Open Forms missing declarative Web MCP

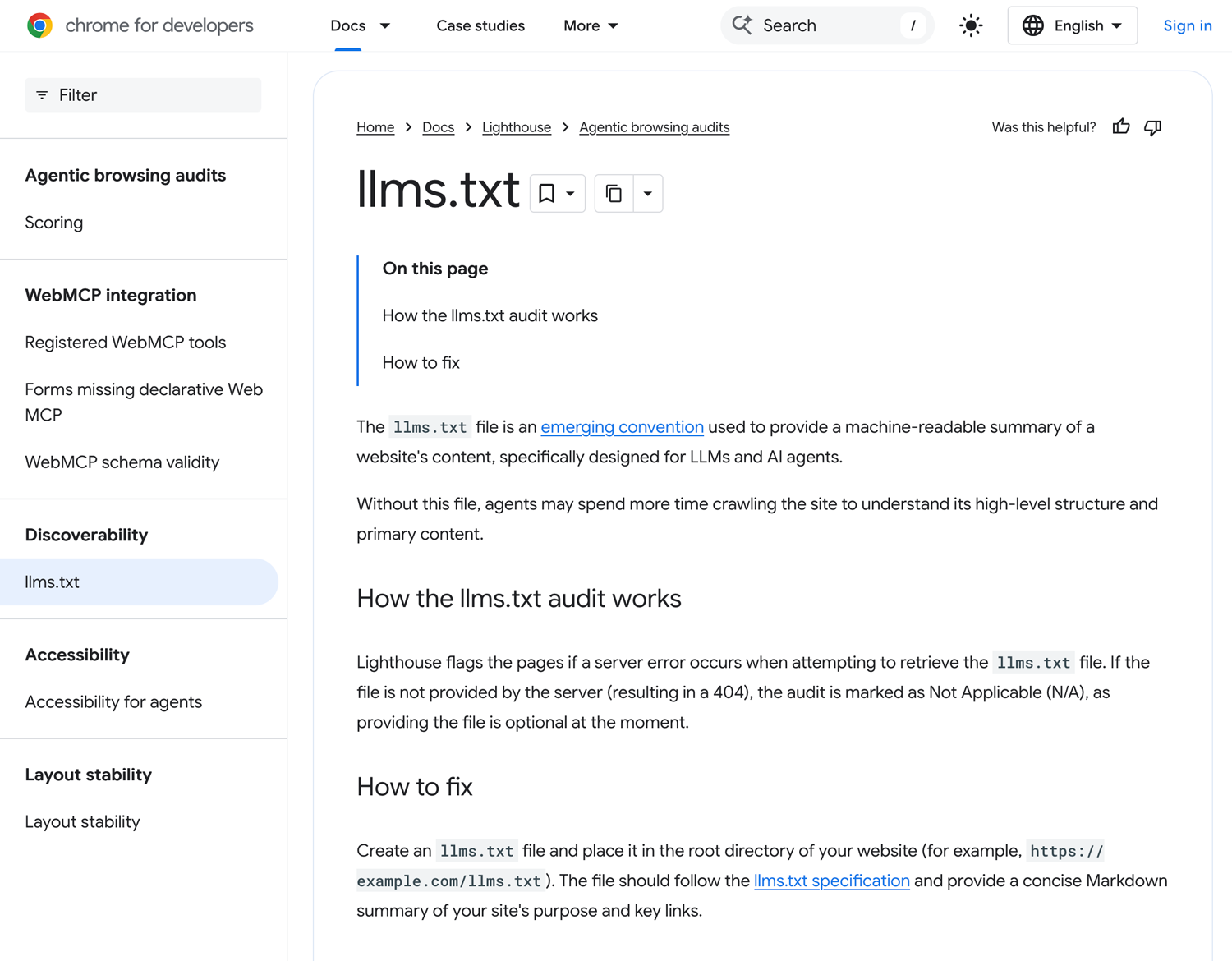point(144,402)
